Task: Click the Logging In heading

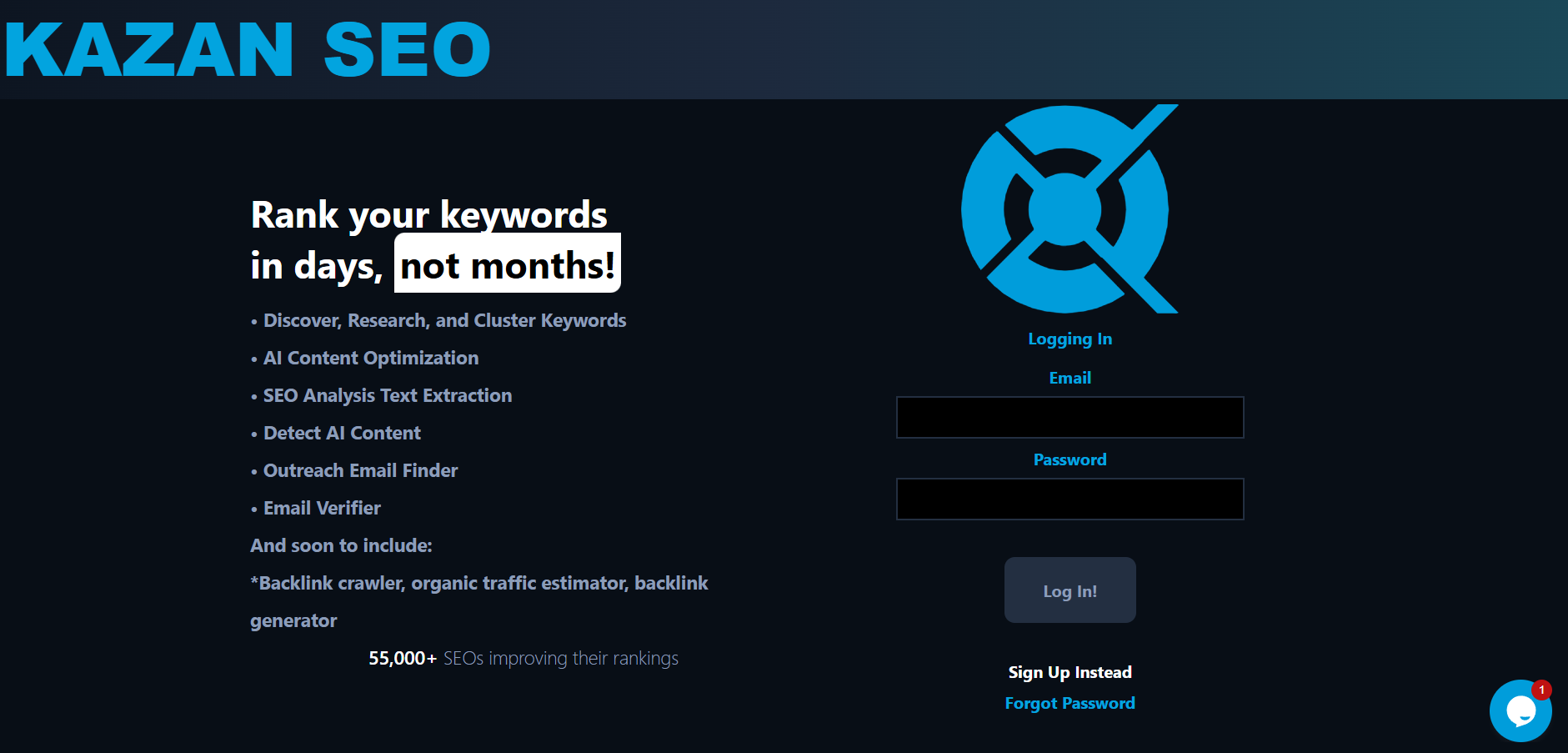Action: pos(1070,339)
